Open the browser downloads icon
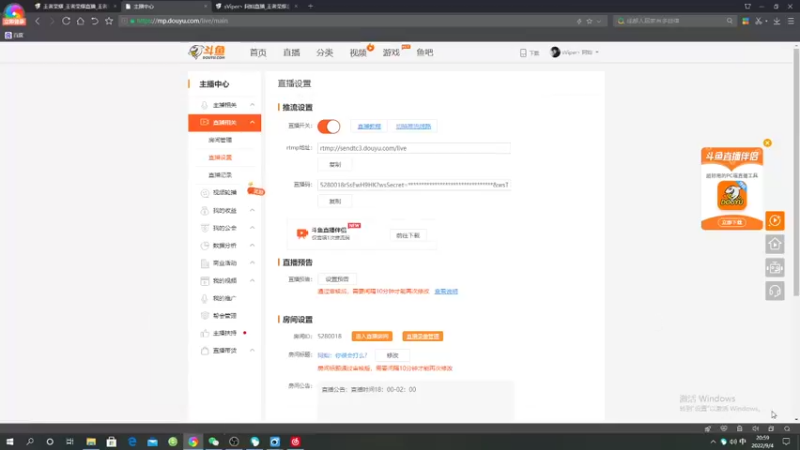This screenshot has height=450, width=800. [x=777, y=21]
